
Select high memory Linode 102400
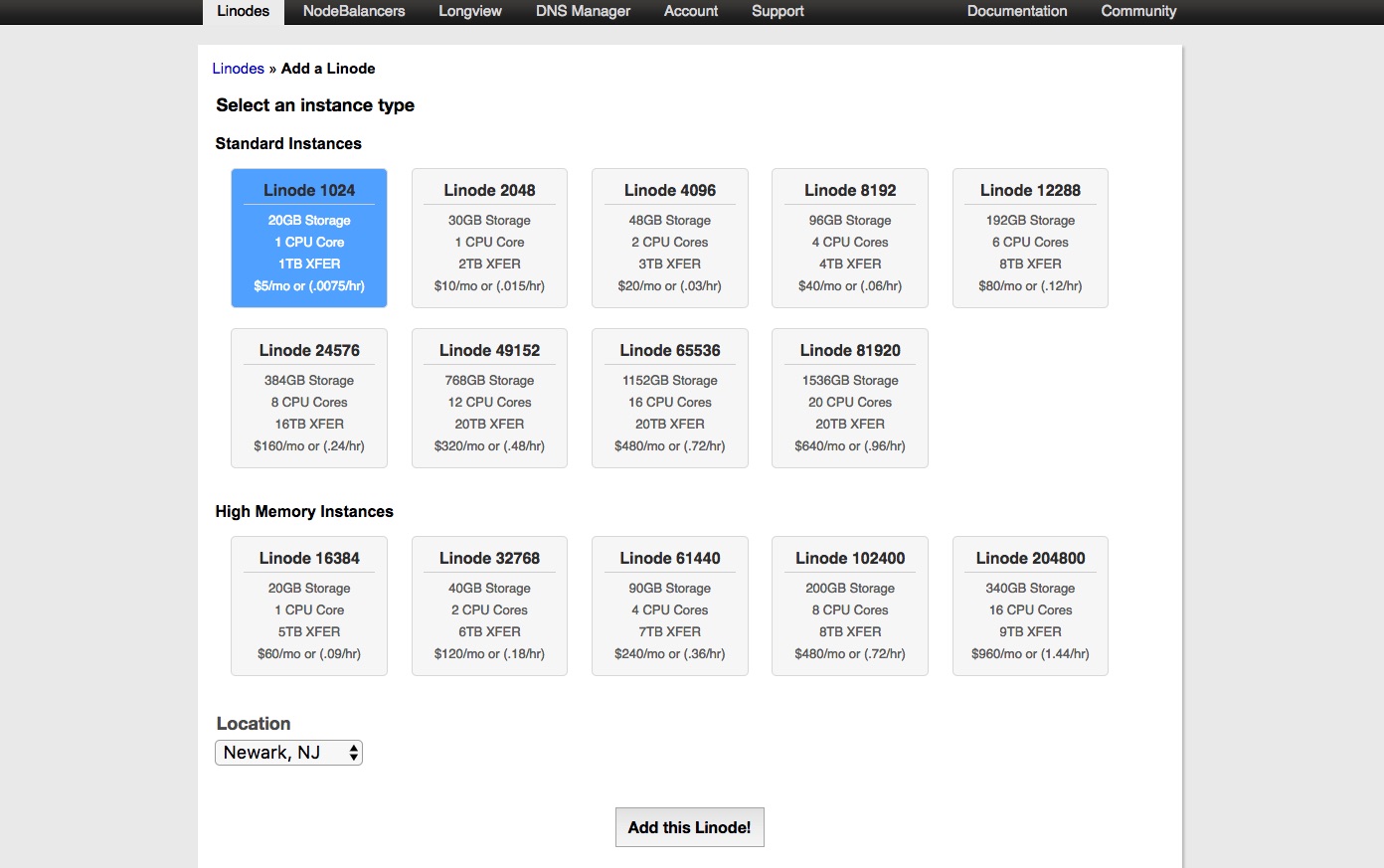click(850, 606)
